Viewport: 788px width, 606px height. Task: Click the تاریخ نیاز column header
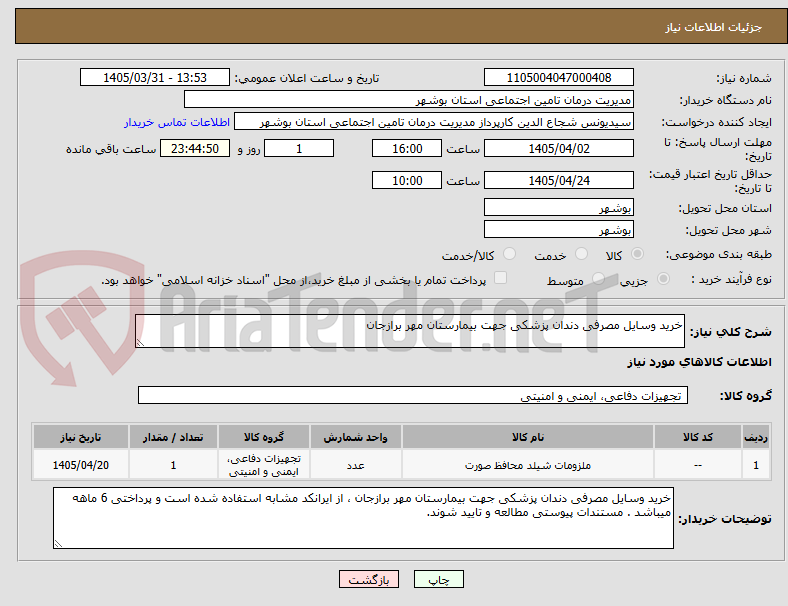coord(81,437)
